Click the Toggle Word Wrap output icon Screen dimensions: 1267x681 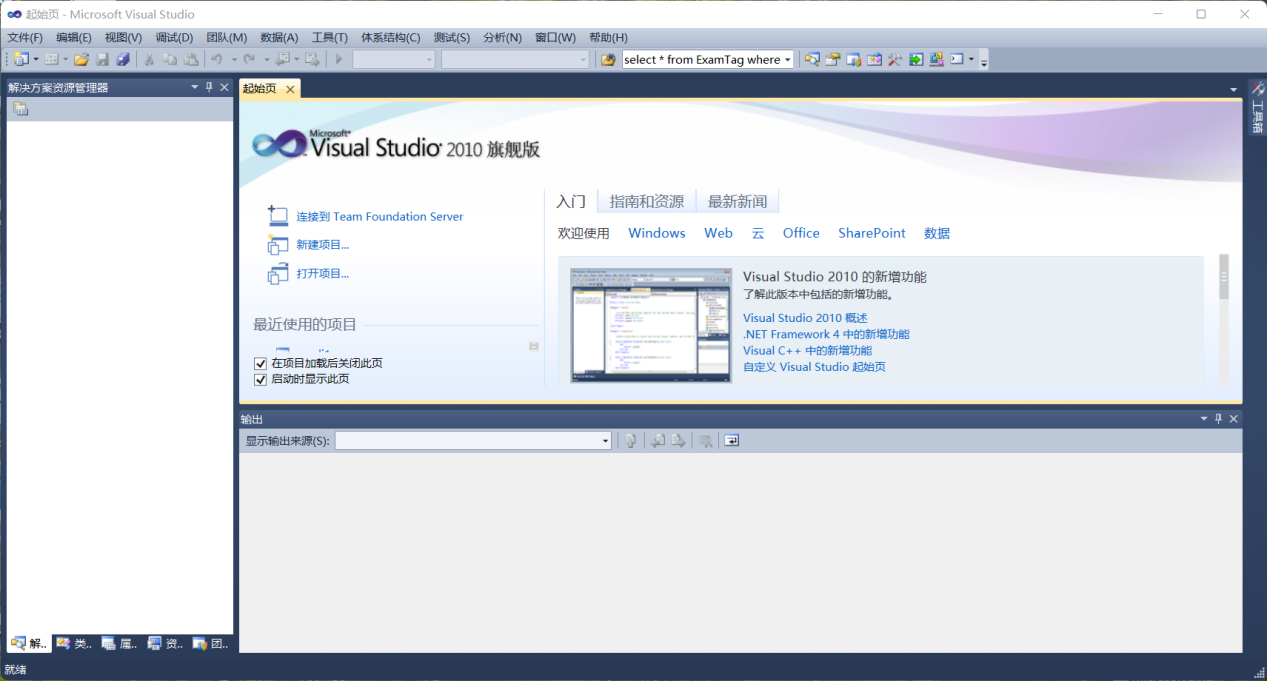(732, 440)
